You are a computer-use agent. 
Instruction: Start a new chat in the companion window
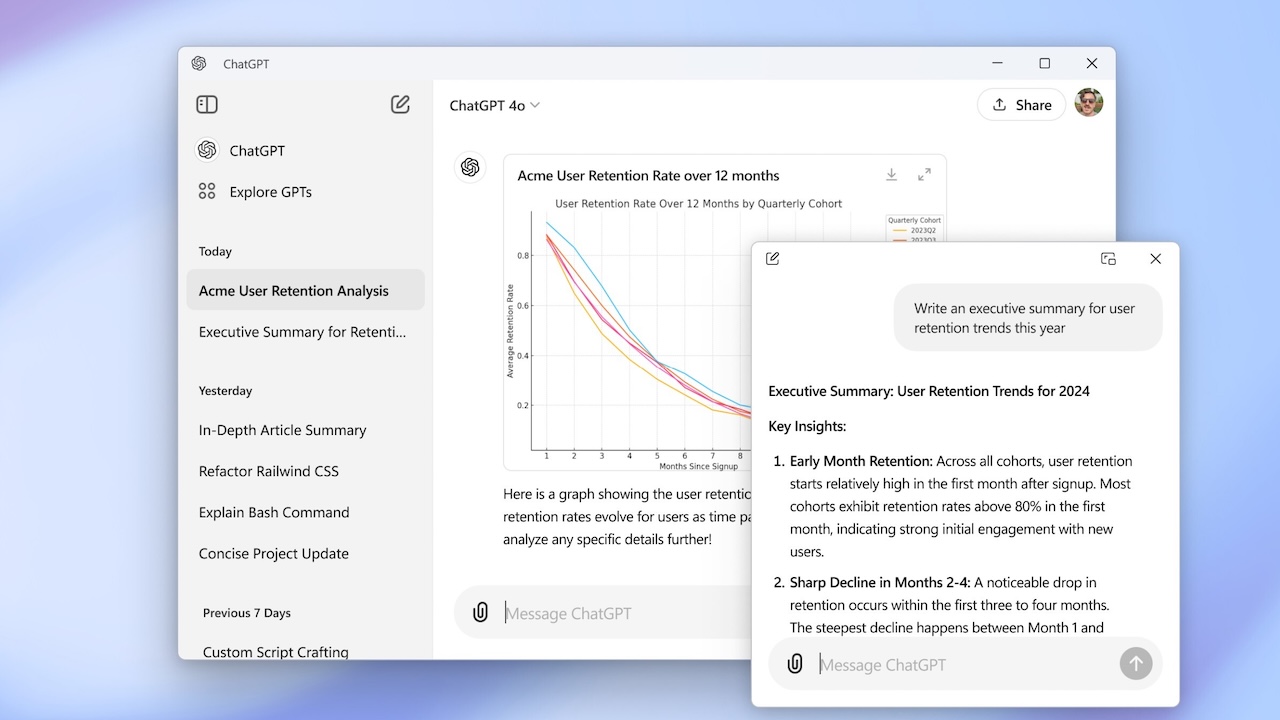773,259
